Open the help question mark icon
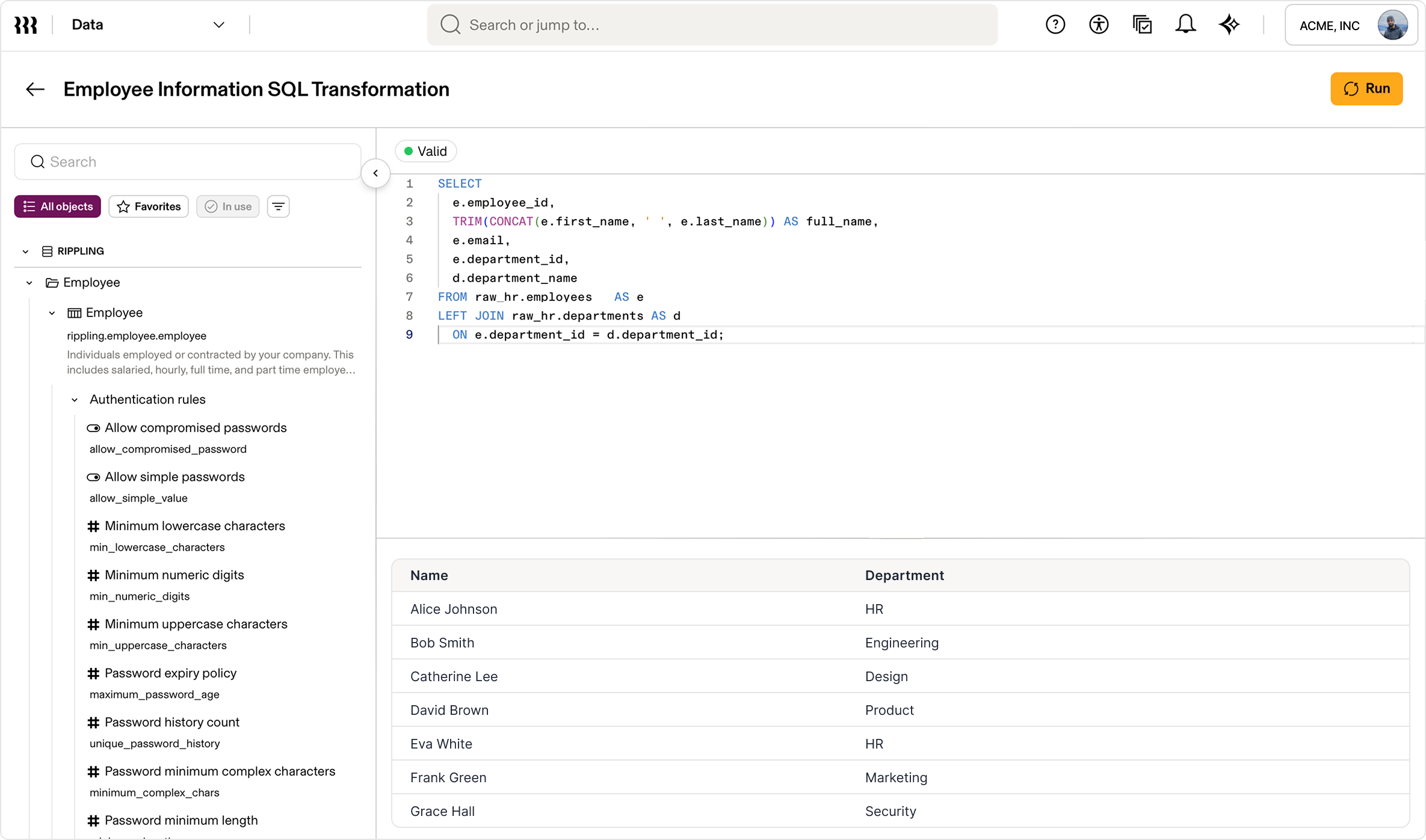The width and height of the screenshot is (1426, 840). click(1055, 25)
